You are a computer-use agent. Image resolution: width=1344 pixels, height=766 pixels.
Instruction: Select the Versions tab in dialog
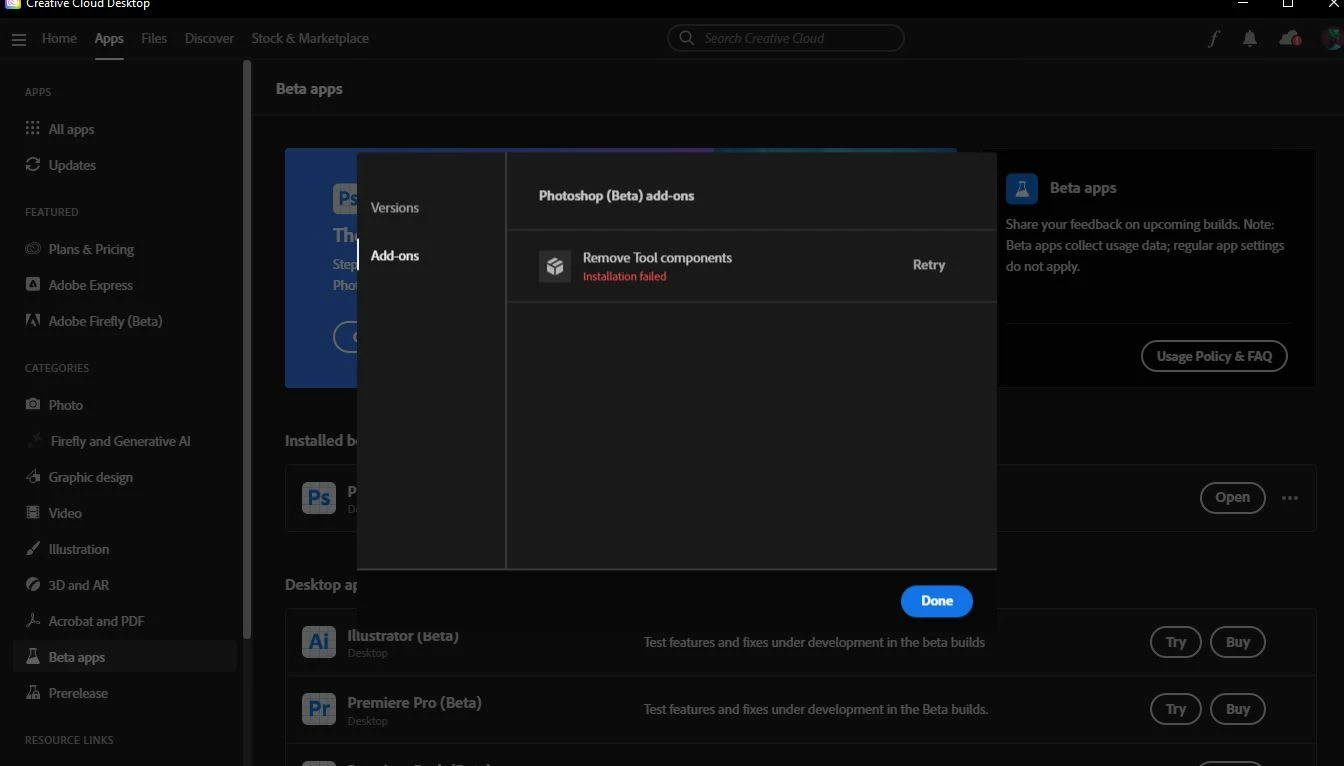pyautogui.click(x=395, y=208)
